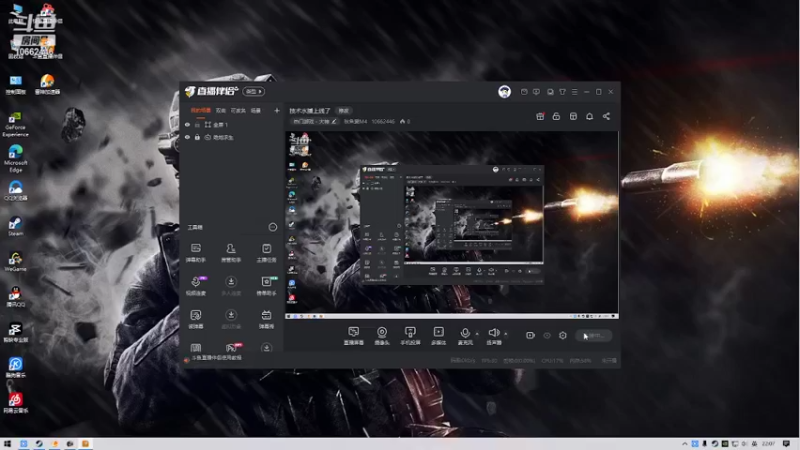The width and height of the screenshot is (800, 450).
Task: Click the start streaming pill button
Action: pyautogui.click(x=594, y=335)
